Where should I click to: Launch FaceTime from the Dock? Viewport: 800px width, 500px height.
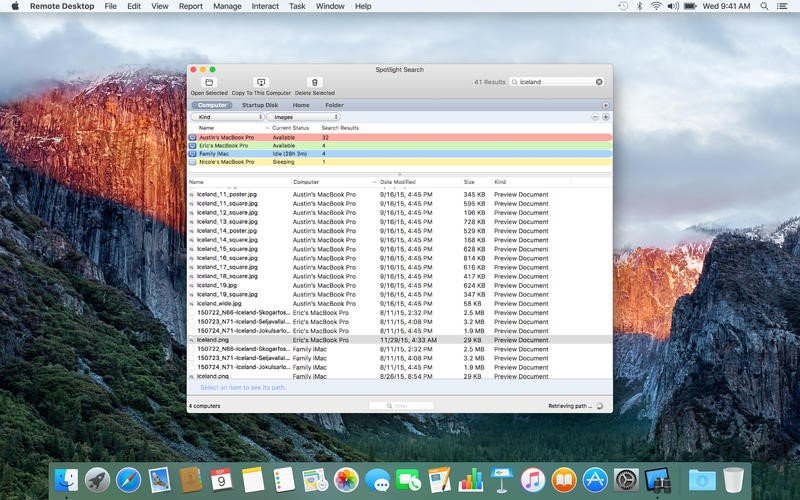tap(408, 480)
